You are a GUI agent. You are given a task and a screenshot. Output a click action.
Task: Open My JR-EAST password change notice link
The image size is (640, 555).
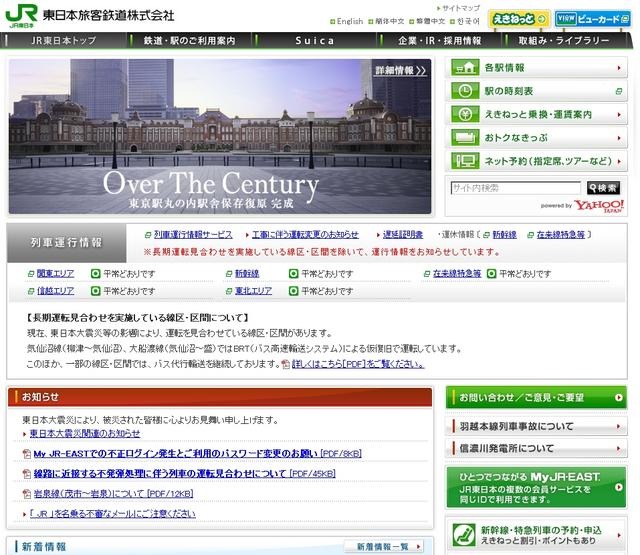(x=198, y=454)
